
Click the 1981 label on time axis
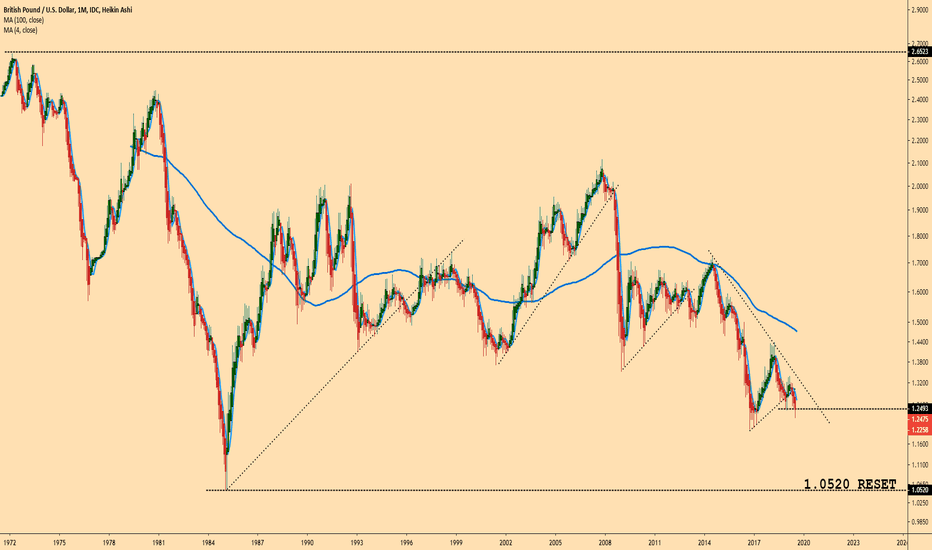[158, 542]
